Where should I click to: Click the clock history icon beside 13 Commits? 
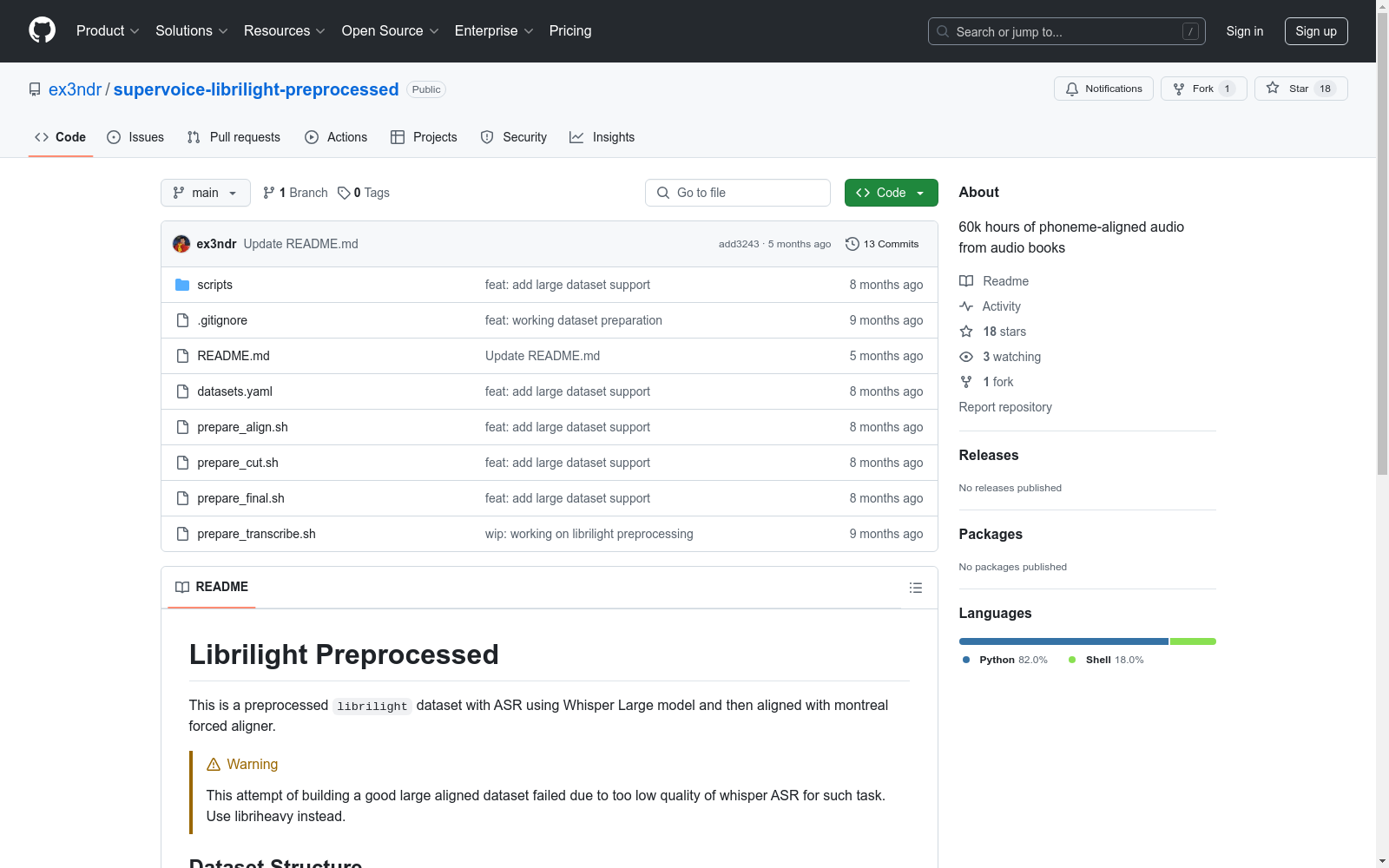coord(852,244)
